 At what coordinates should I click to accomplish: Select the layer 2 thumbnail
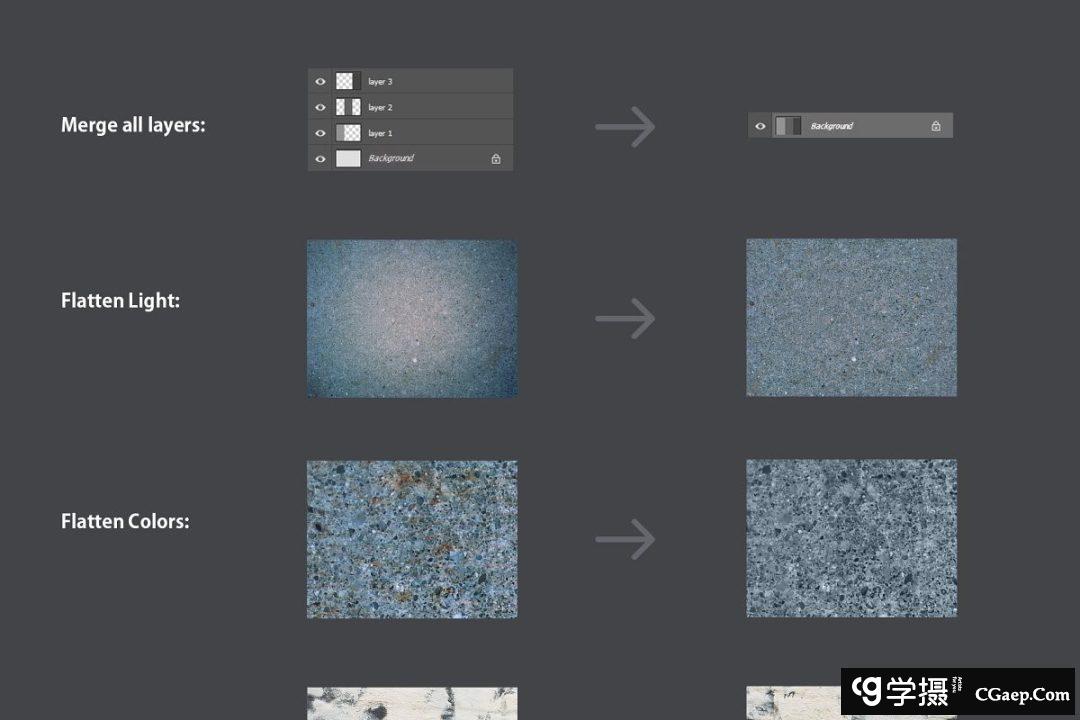[347, 107]
